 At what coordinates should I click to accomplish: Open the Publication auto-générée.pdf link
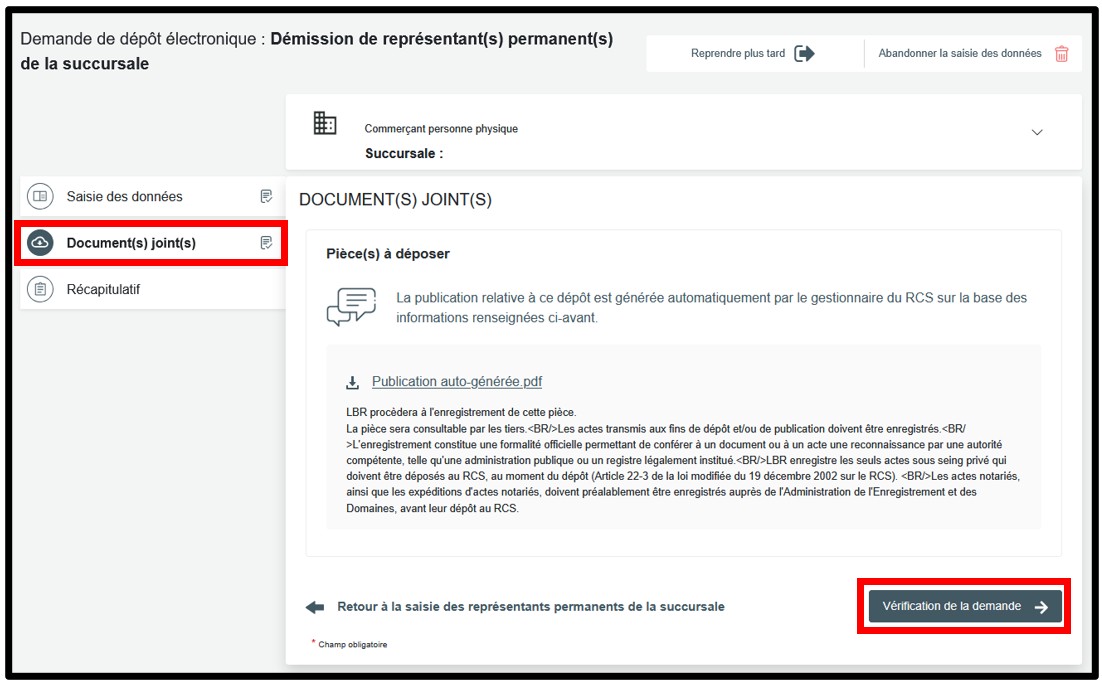tap(456, 382)
